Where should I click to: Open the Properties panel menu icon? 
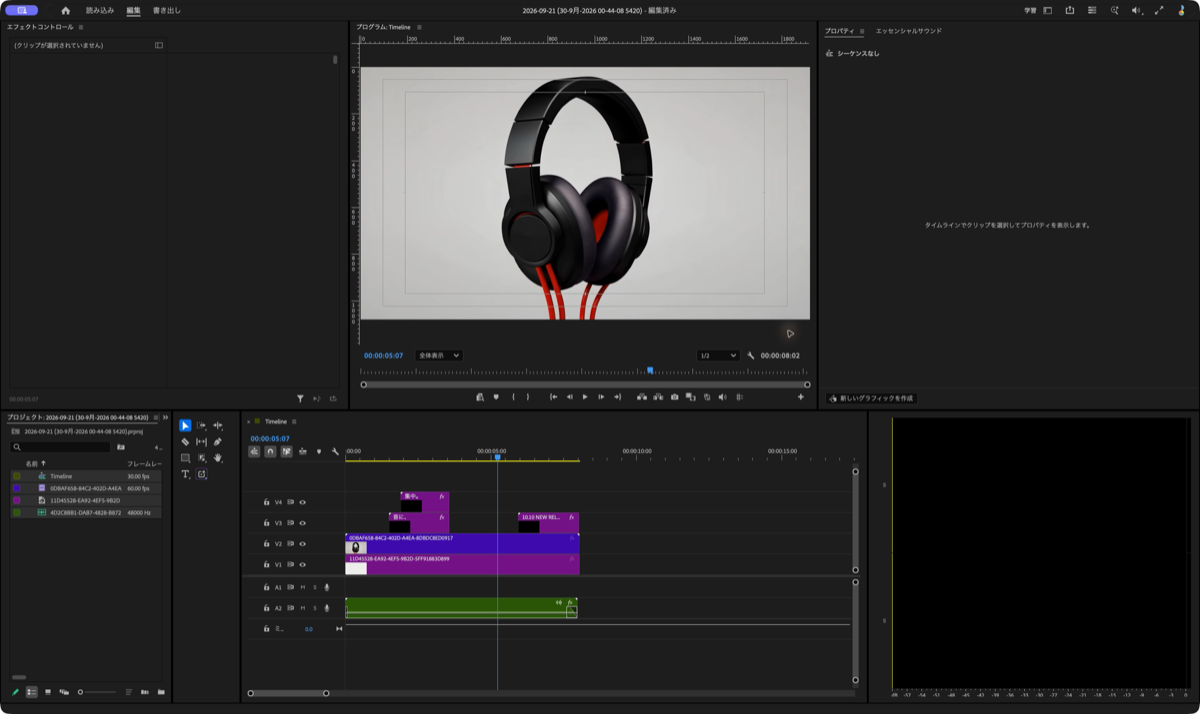click(x=862, y=31)
